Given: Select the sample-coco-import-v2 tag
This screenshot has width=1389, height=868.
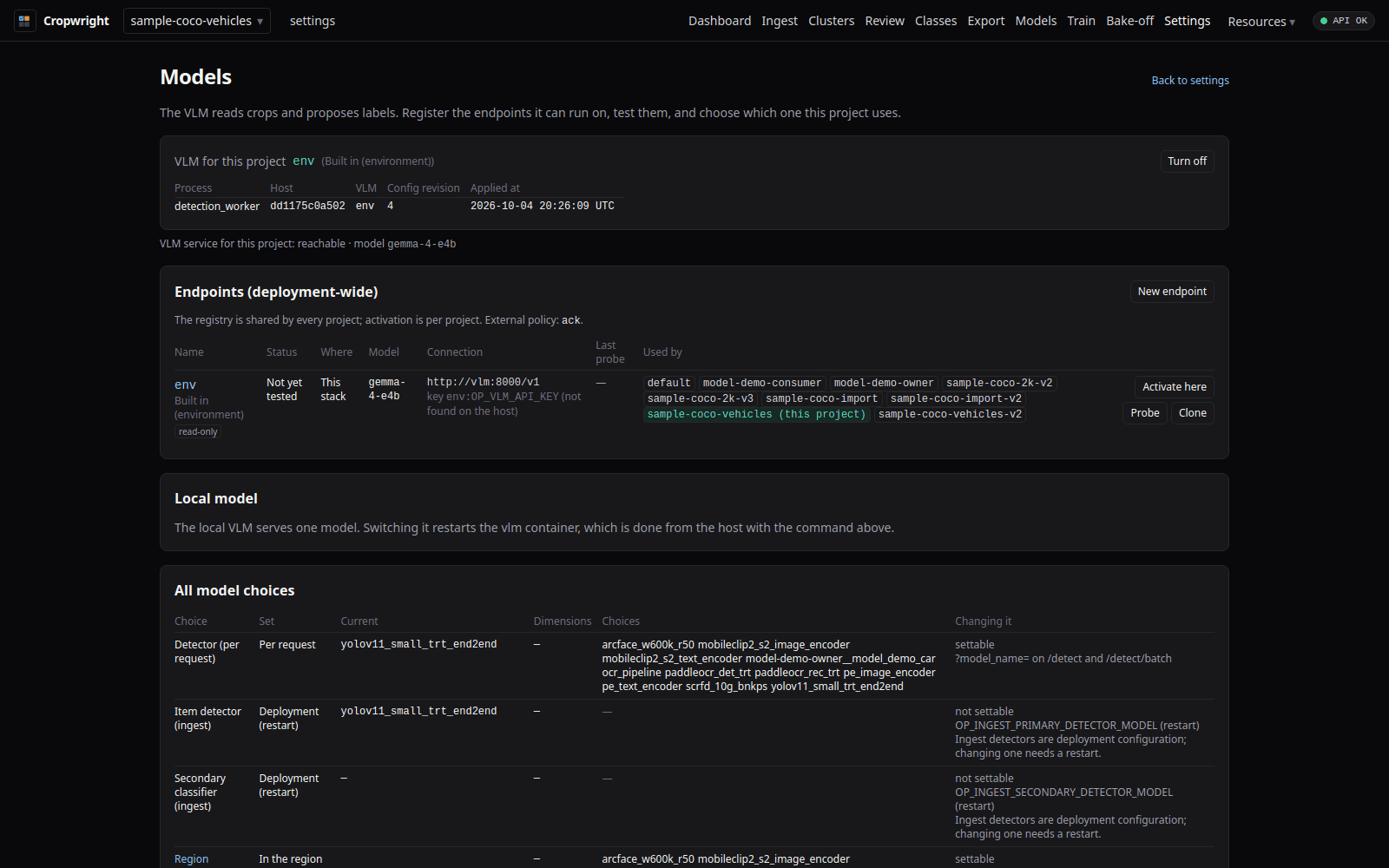Looking at the screenshot, I should pos(956,398).
